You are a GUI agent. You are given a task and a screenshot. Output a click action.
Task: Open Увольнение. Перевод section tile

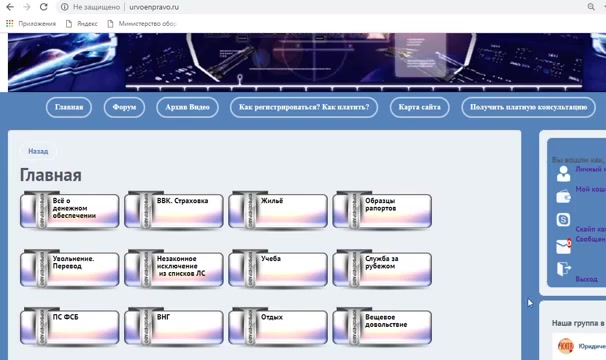[70, 269]
